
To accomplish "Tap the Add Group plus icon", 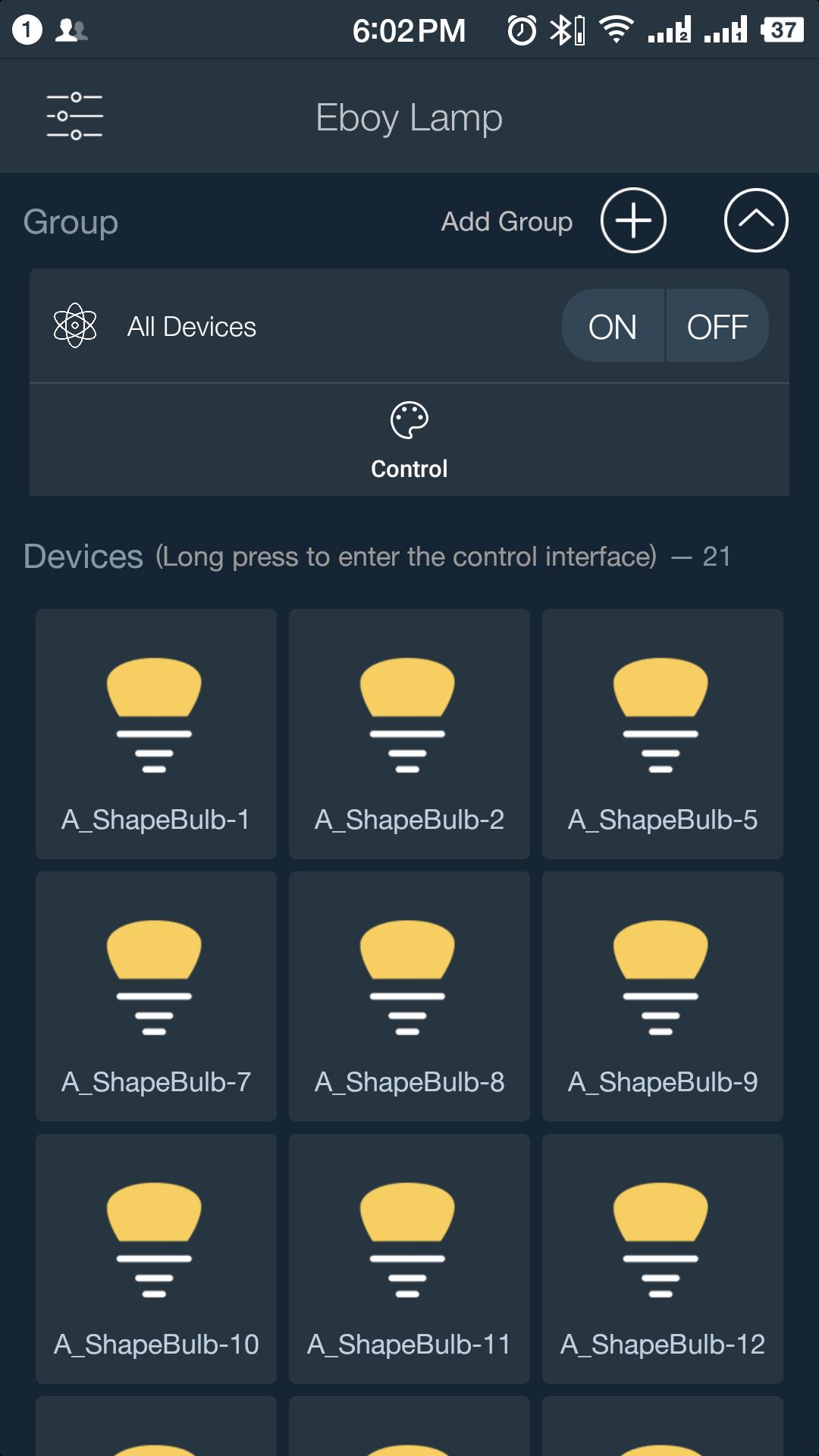I will click(633, 221).
